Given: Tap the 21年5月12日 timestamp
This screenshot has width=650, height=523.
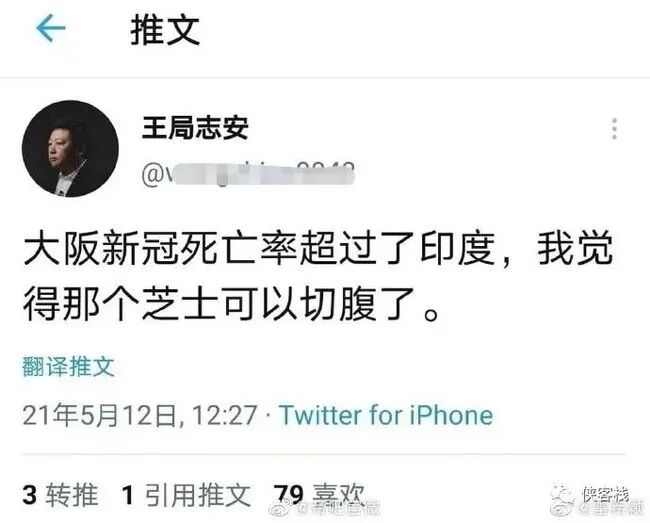Looking at the screenshot, I should point(101,415).
